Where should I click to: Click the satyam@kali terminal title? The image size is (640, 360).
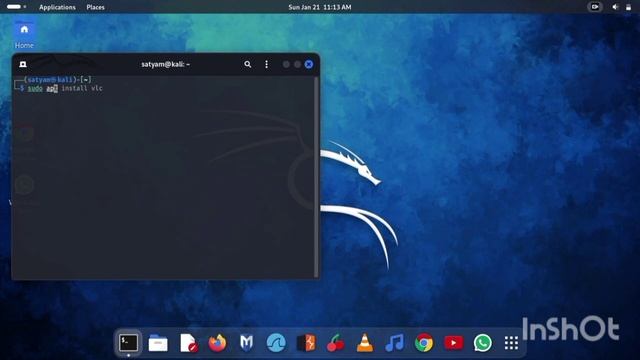point(165,64)
